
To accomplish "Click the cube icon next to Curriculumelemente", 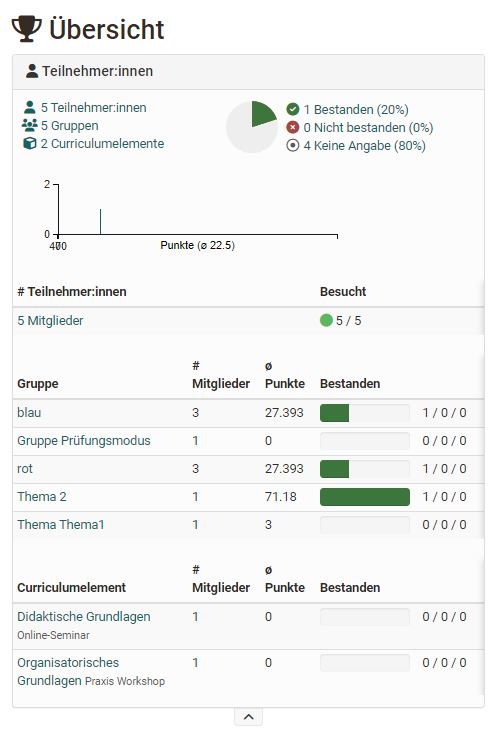I will 30,143.
